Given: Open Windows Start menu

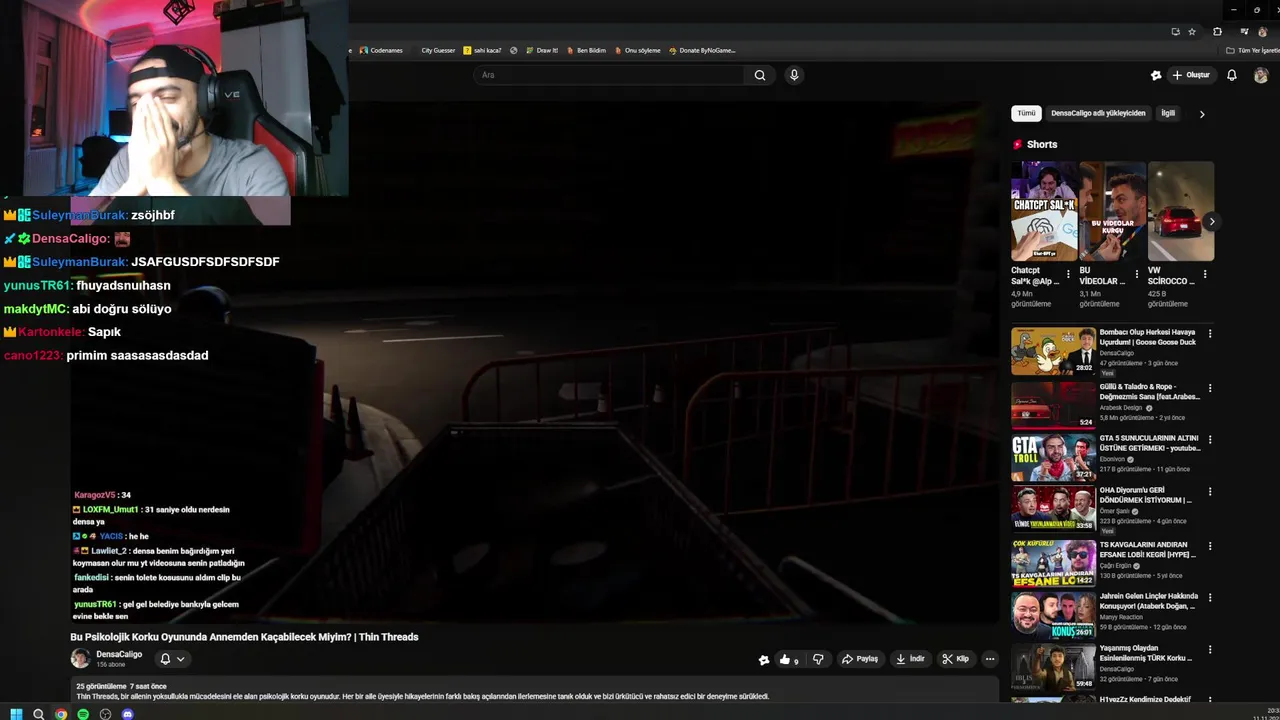Looking at the screenshot, I should click(x=16, y=714).
